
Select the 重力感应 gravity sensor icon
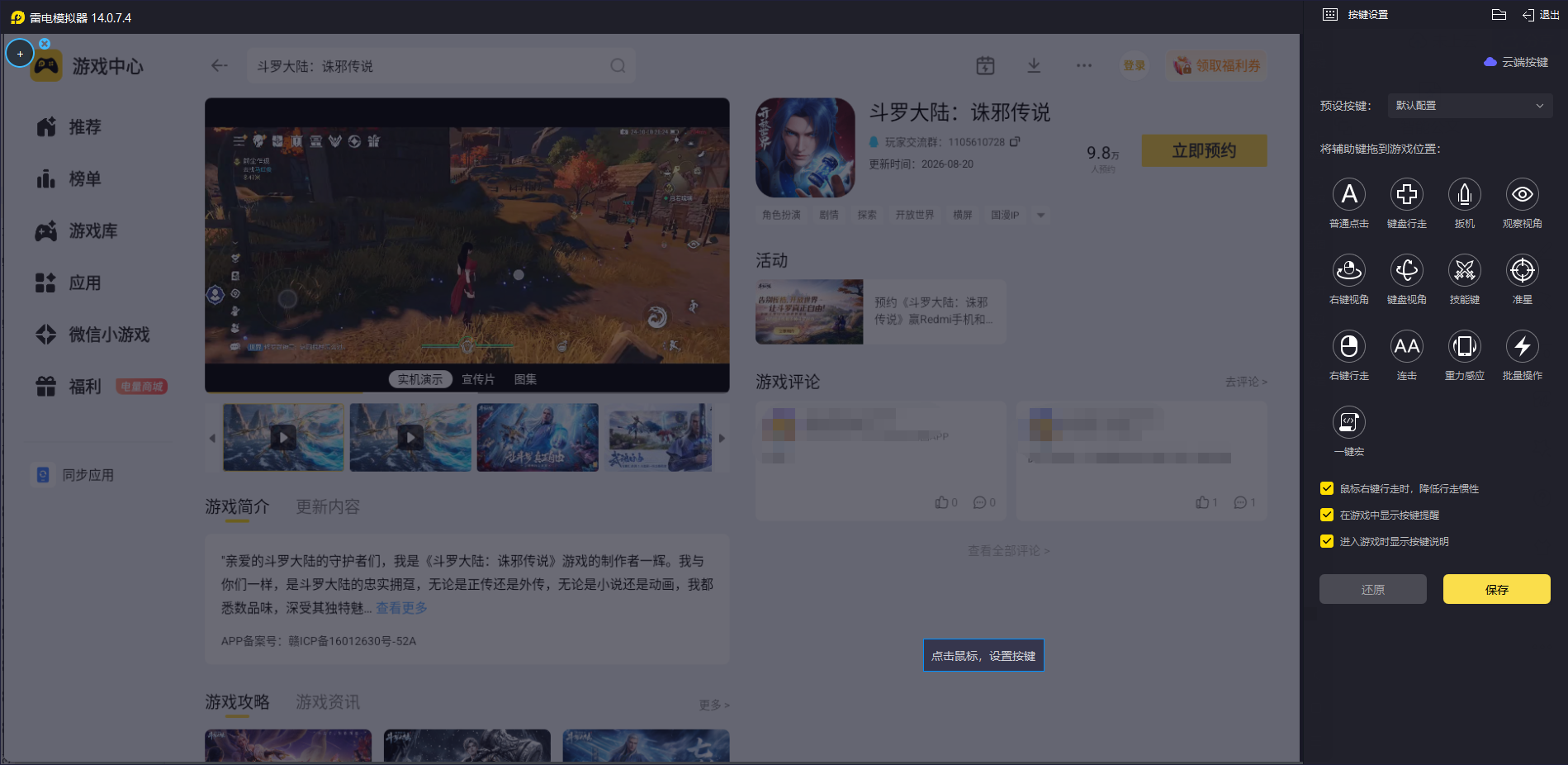tap(1465, 347)
